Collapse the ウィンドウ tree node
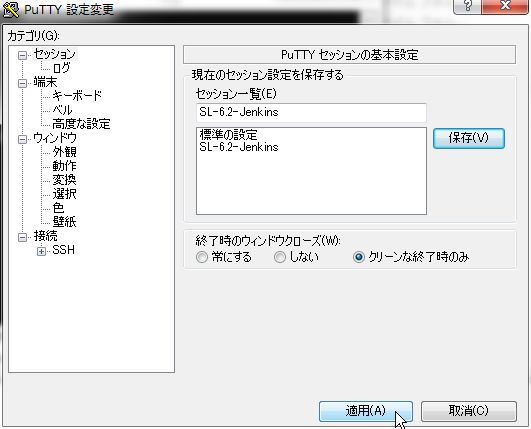Image resolution: width=531 pixels, height=429 pixels. point(22,139)
